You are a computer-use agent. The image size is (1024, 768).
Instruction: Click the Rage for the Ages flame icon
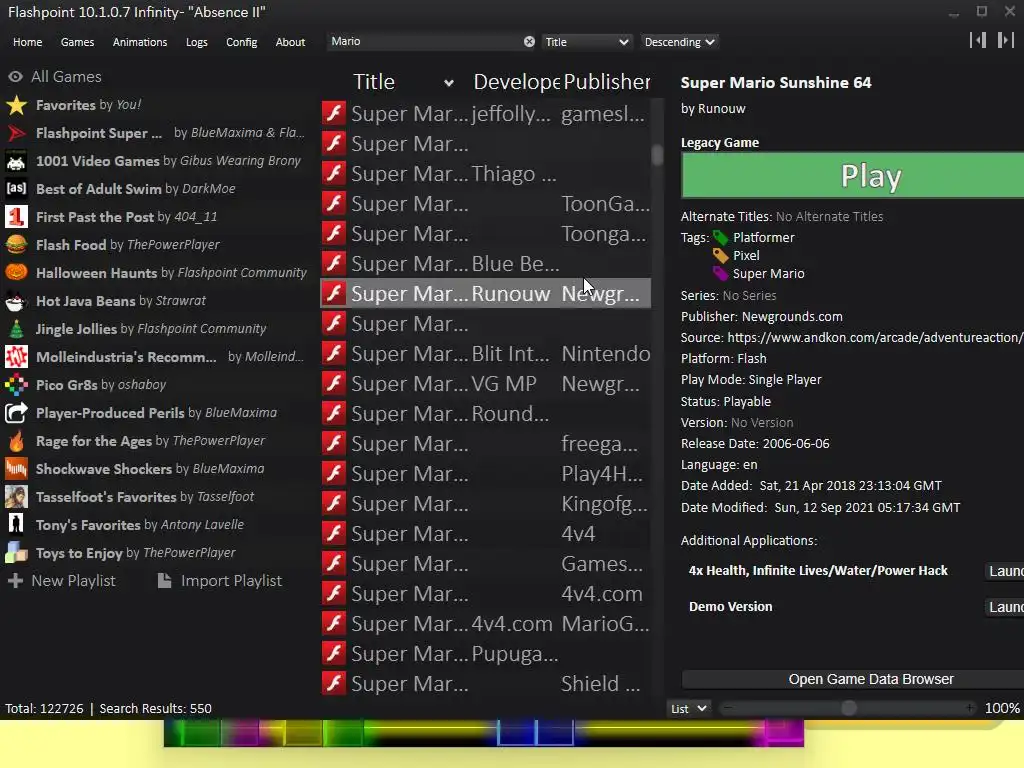(x=16, y=441)
